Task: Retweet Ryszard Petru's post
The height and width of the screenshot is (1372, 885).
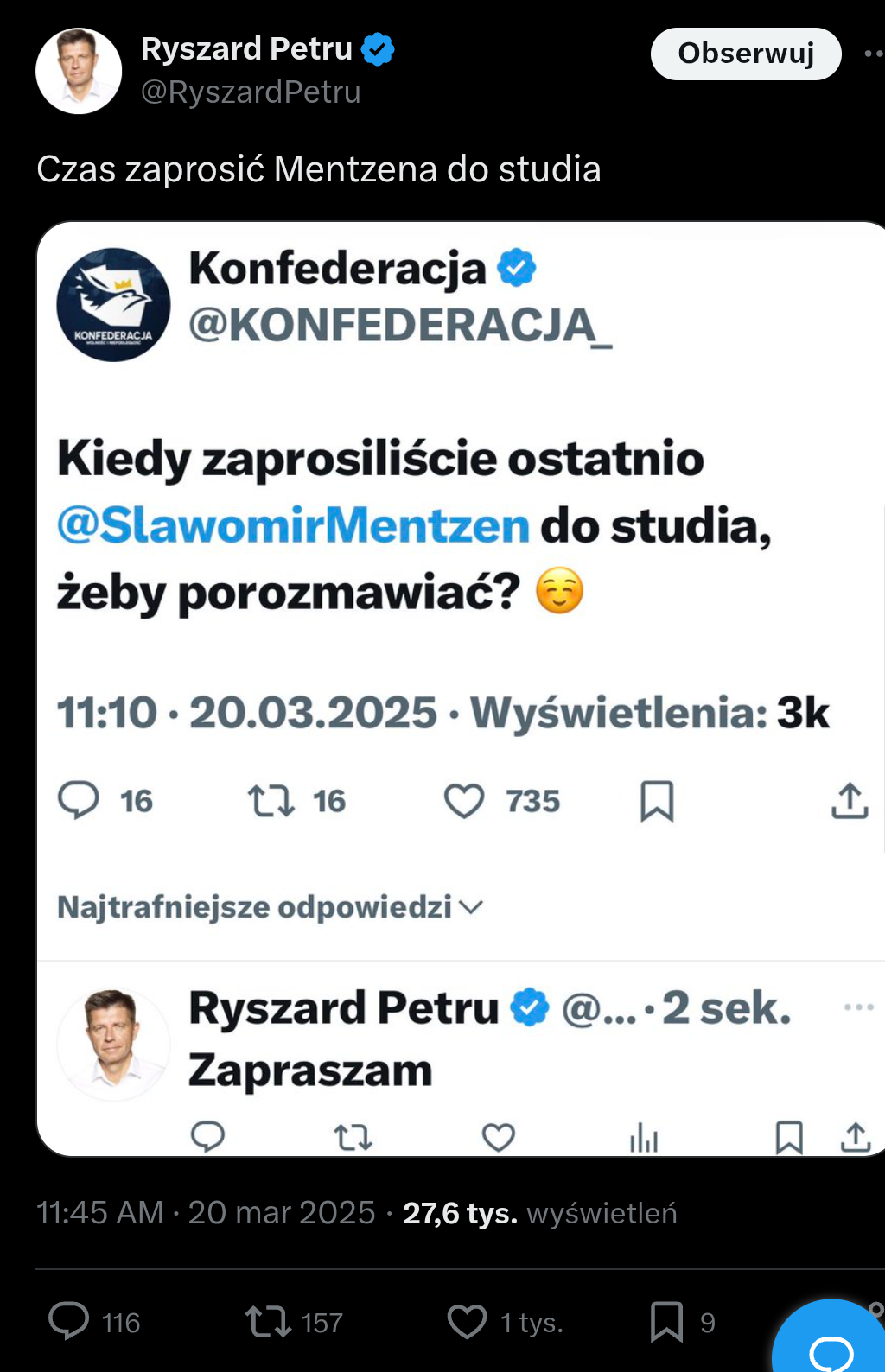Action: 268,1322
